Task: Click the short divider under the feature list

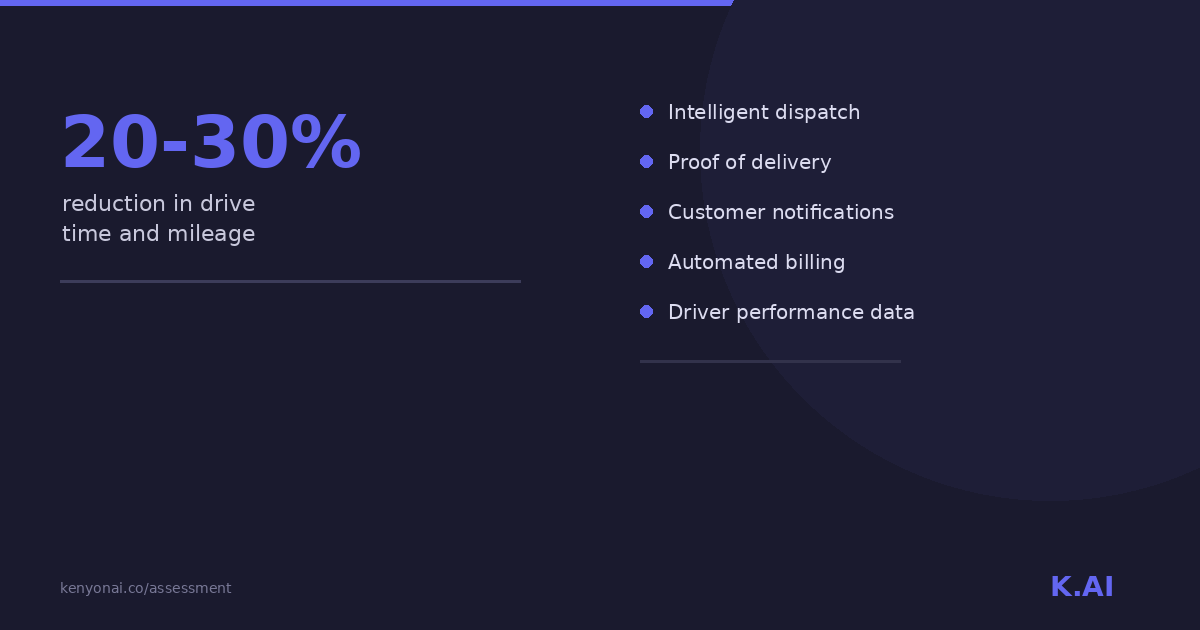Action: 770,361
